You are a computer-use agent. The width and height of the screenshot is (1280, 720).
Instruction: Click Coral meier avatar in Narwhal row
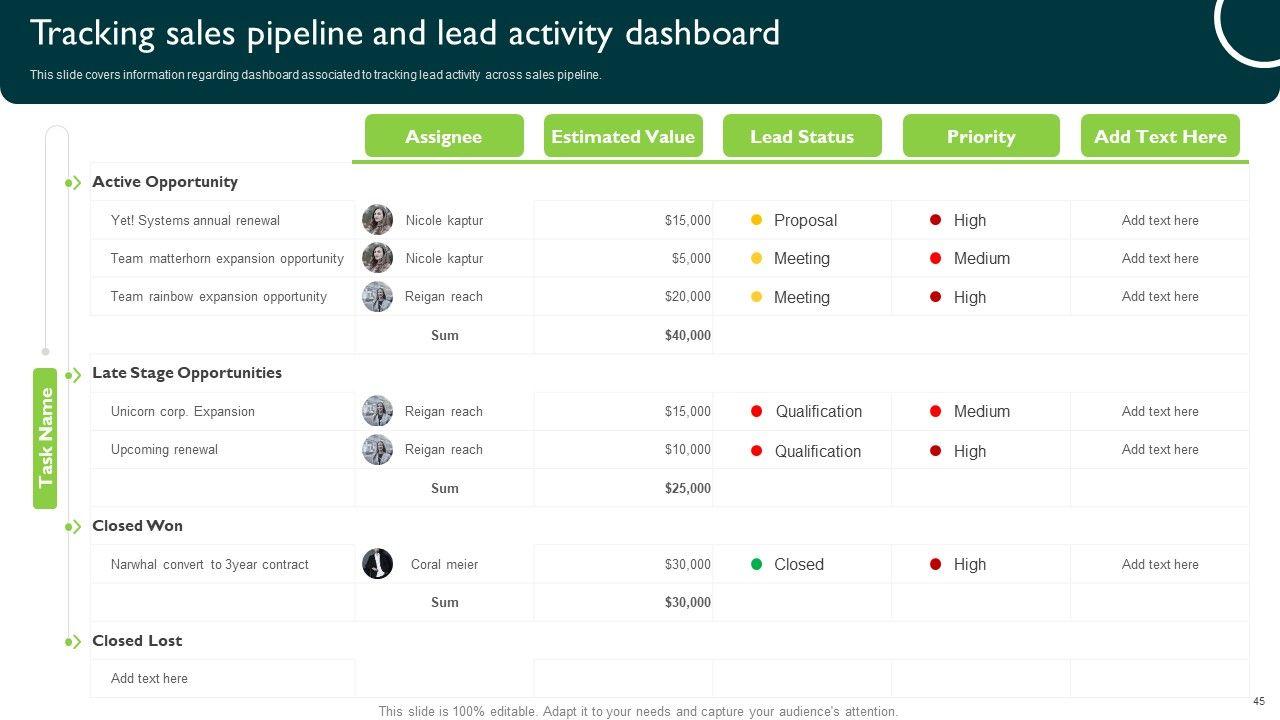tap(377, 564)
